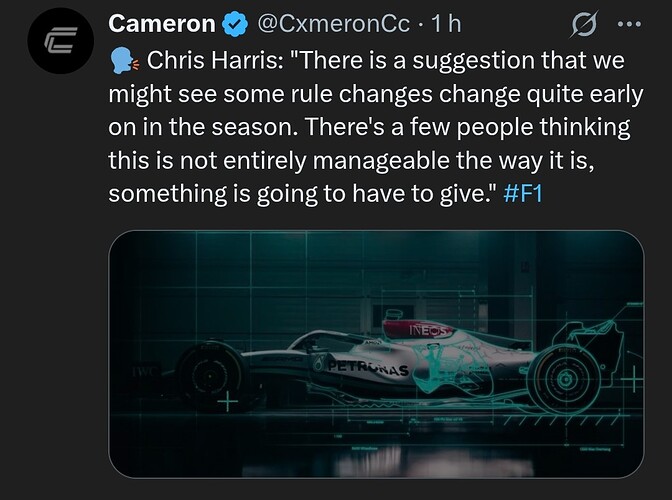Open the 1 h timestamp link

pos(445,23)
